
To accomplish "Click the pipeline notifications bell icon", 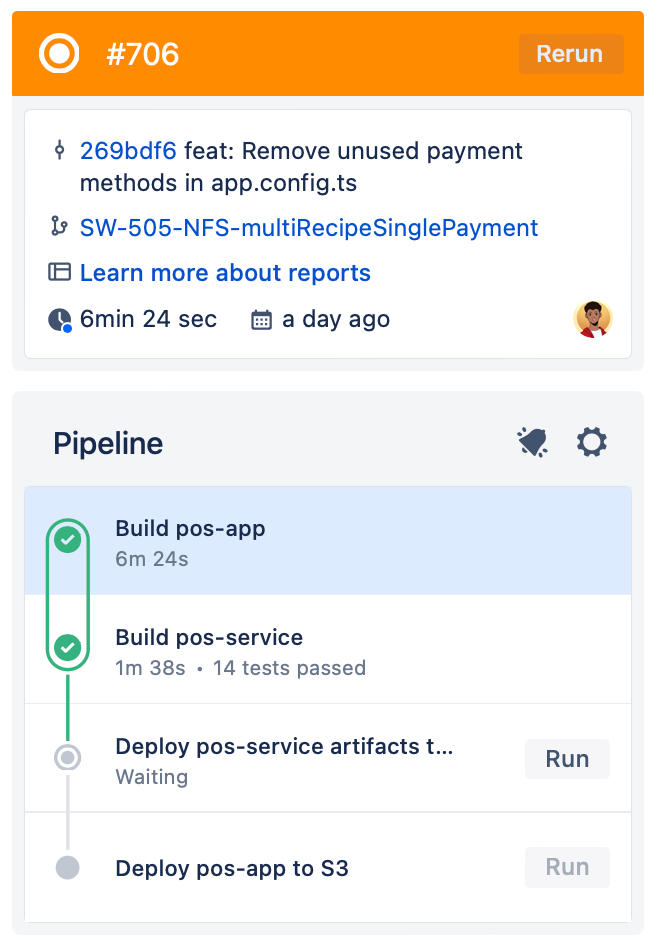I will coord(532,443).
